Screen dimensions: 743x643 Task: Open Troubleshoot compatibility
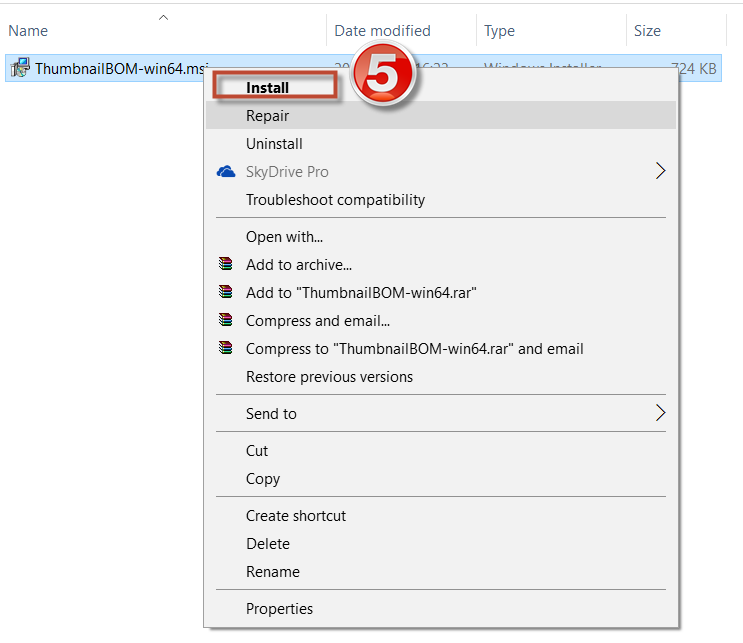coord(335,200)
